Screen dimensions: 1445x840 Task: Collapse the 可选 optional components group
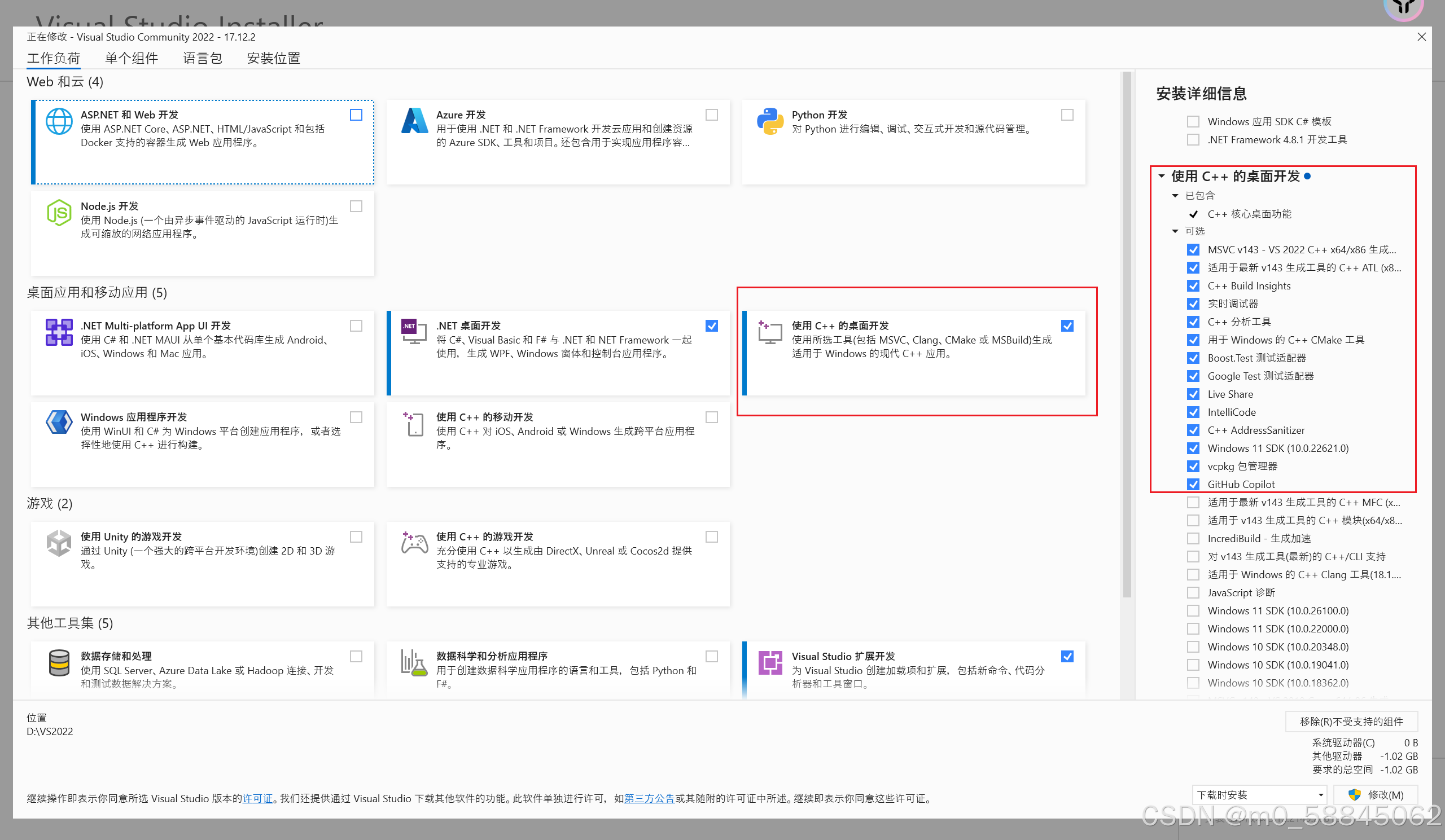point(1175,231)
